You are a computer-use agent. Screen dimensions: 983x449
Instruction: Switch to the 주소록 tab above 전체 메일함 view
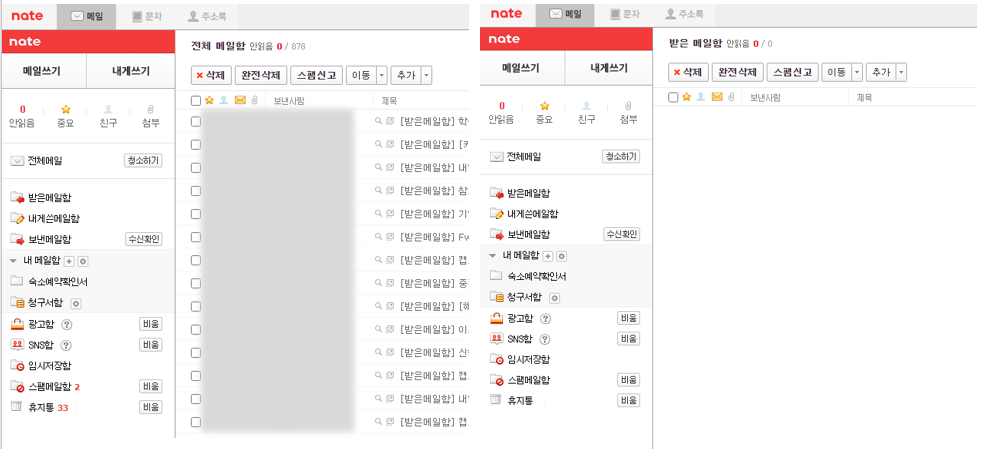click(208, 17)
